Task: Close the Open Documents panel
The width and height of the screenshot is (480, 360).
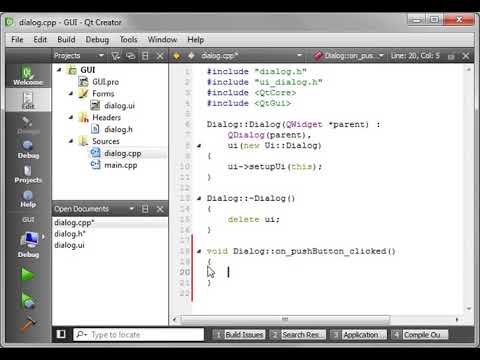Action: (160, 209)
